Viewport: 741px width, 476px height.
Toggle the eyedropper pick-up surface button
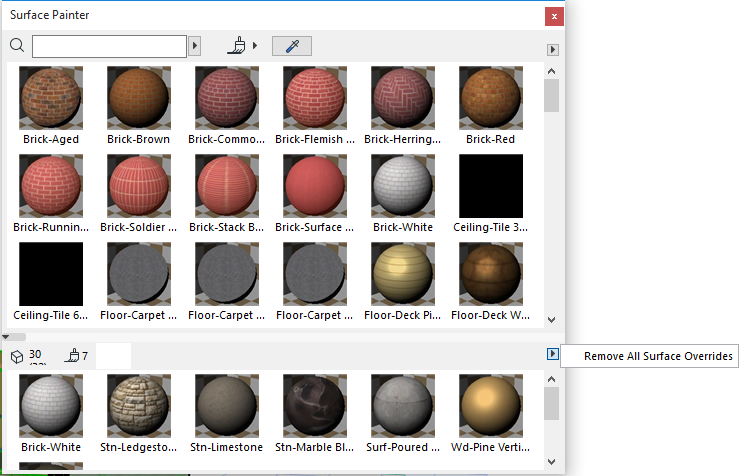coord(292,45)
